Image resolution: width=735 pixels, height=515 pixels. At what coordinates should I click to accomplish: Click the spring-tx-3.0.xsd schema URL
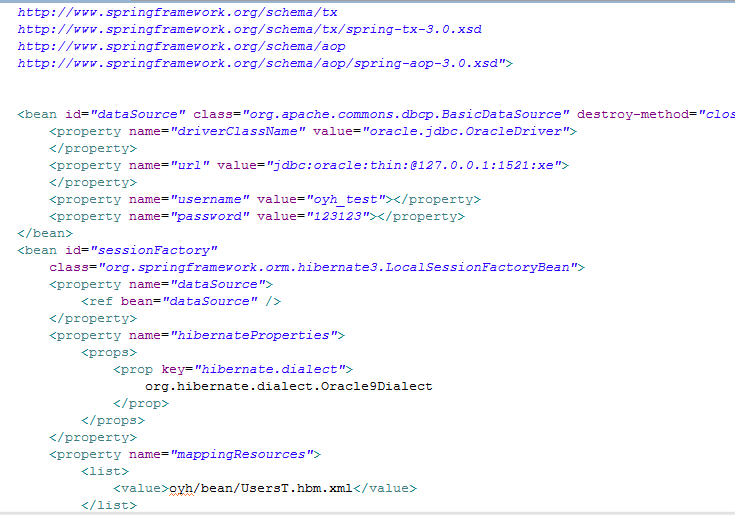250,29
